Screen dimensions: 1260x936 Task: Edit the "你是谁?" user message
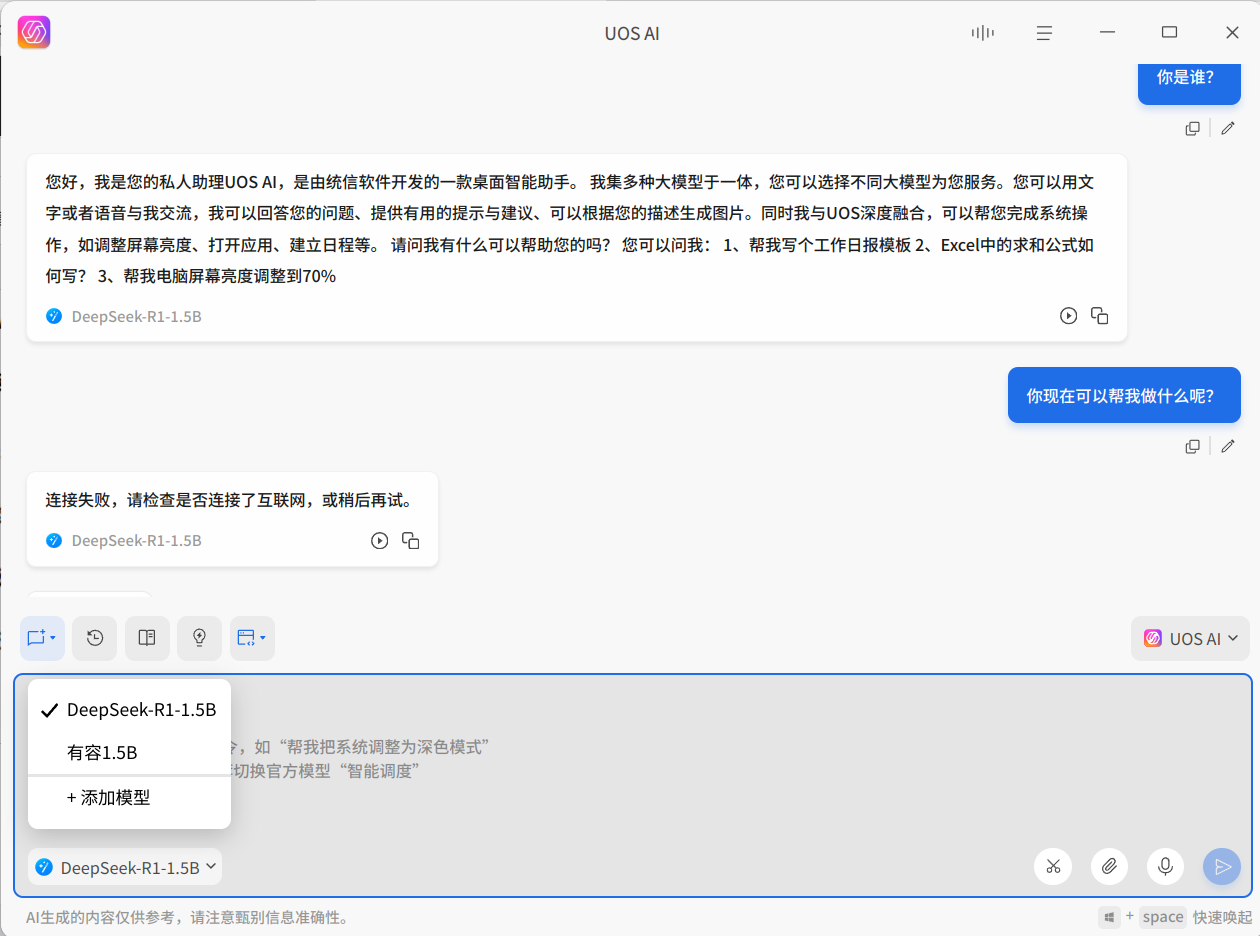tap(1228, 128)
